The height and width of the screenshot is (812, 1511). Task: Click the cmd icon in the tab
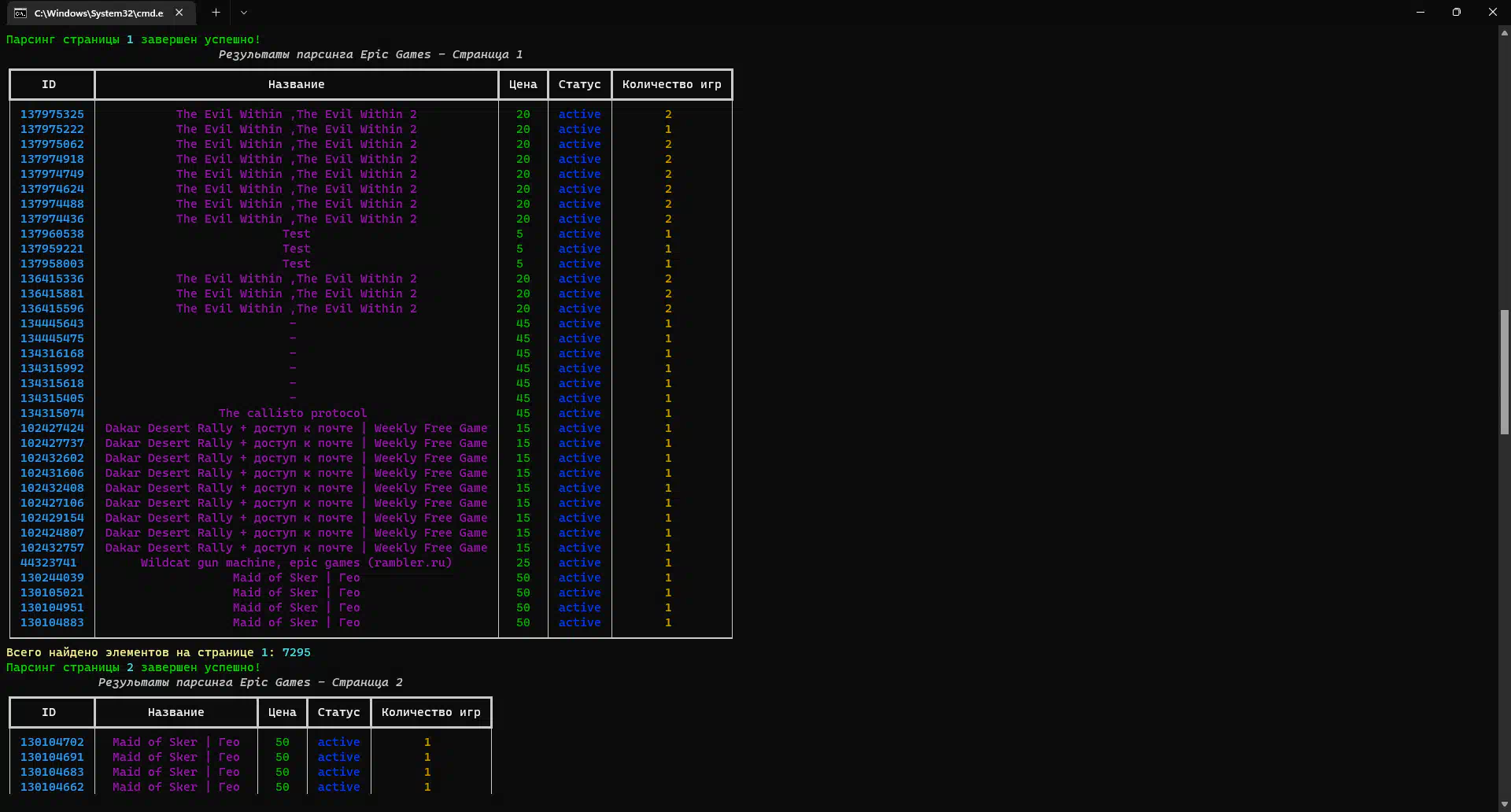[x=20, y=13]
